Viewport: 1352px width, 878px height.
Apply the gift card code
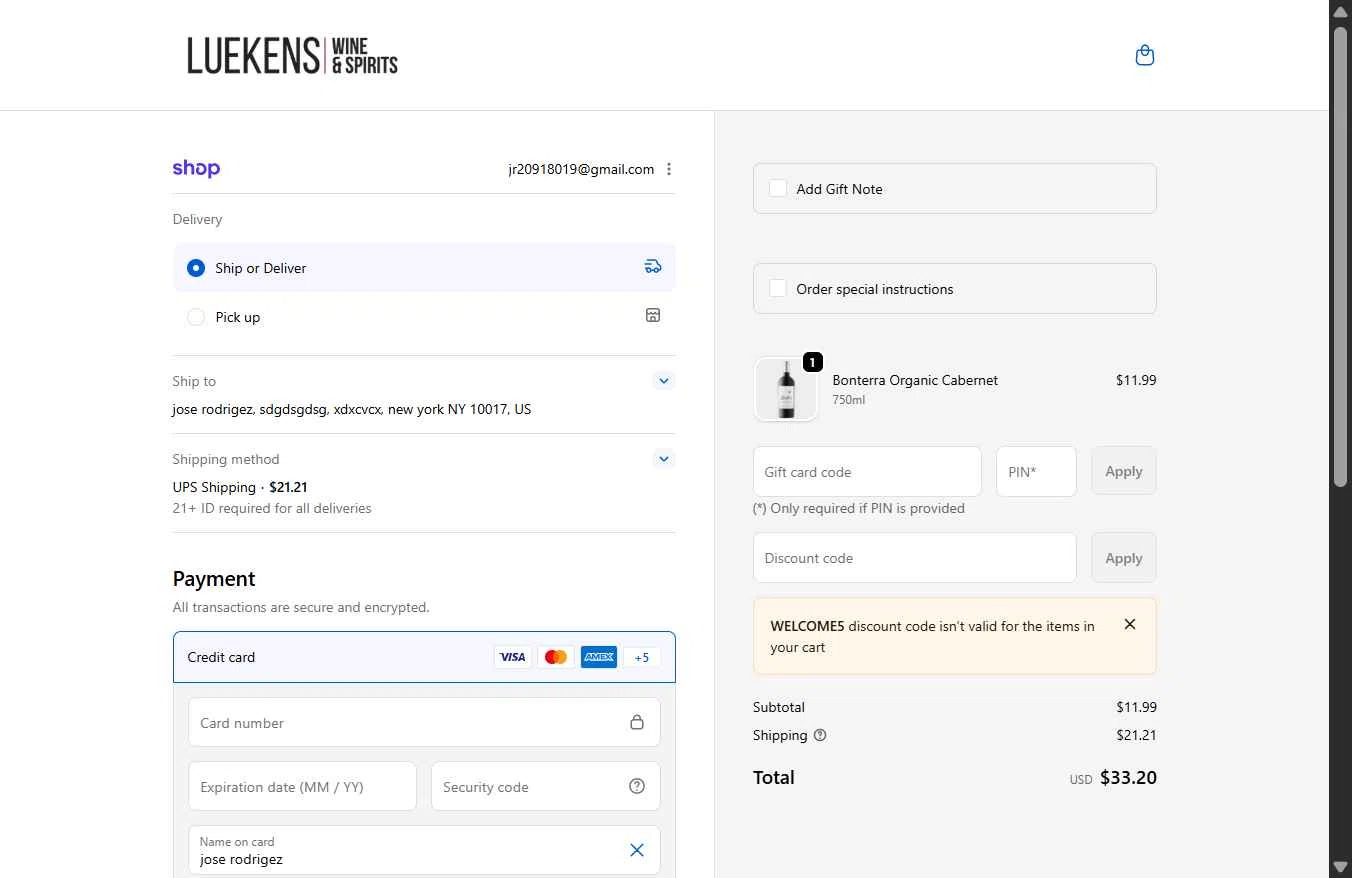pyautogui.click(x=1124, y=471)
